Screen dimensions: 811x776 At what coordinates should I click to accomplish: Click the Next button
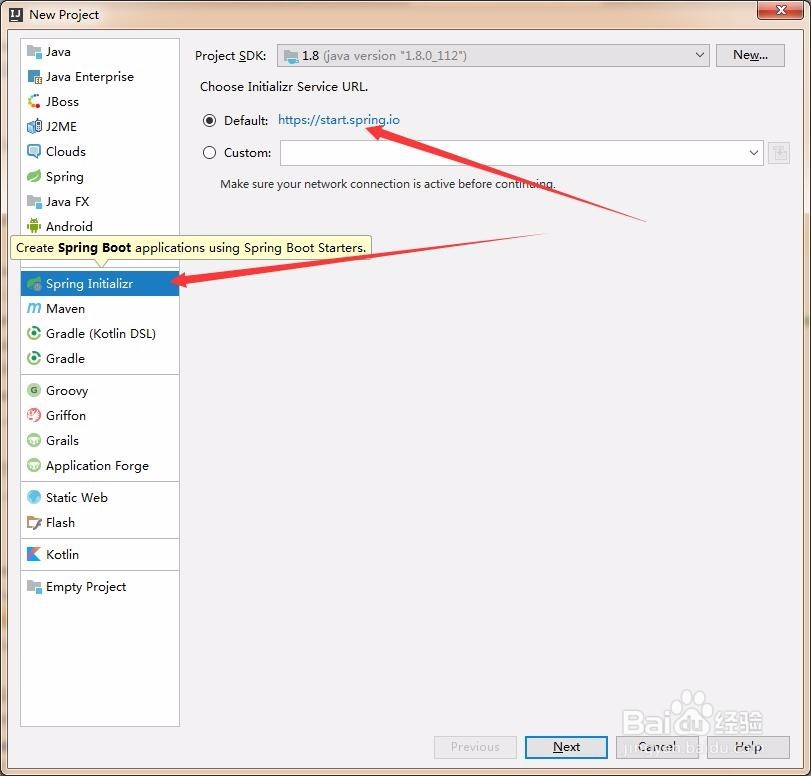coord(566,747)
